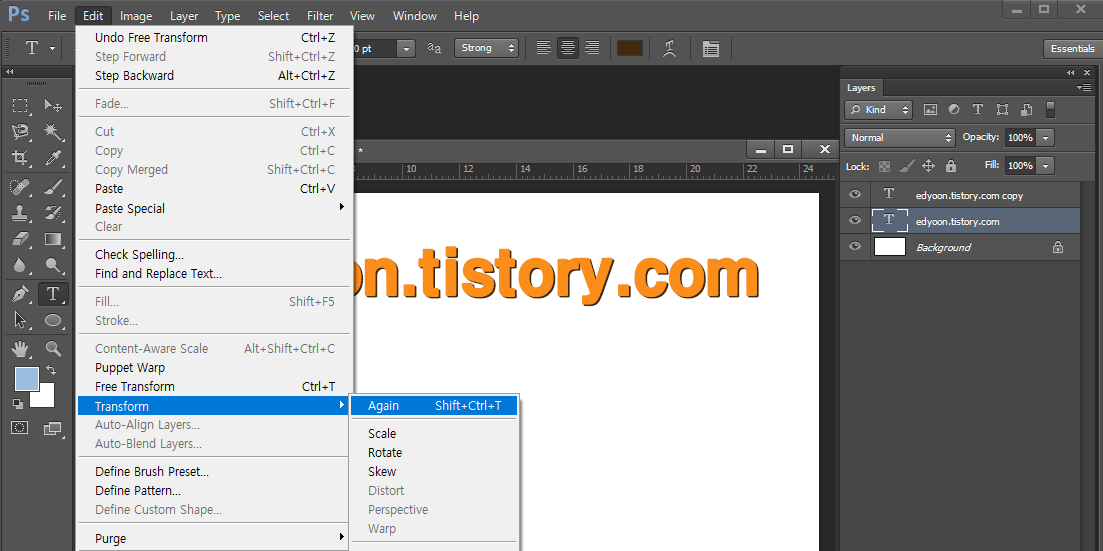Select the Horizontal Type tool
Image resolution: width=1103 pixels, height=551 pixels.
point(53,294)
